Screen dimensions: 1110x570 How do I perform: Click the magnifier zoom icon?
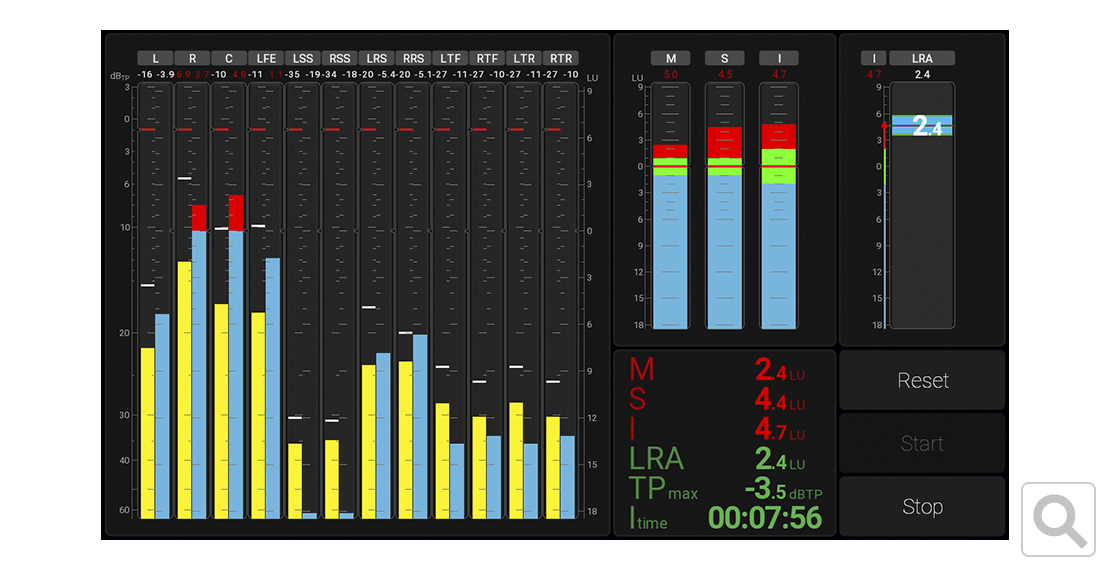(1060, 520)
